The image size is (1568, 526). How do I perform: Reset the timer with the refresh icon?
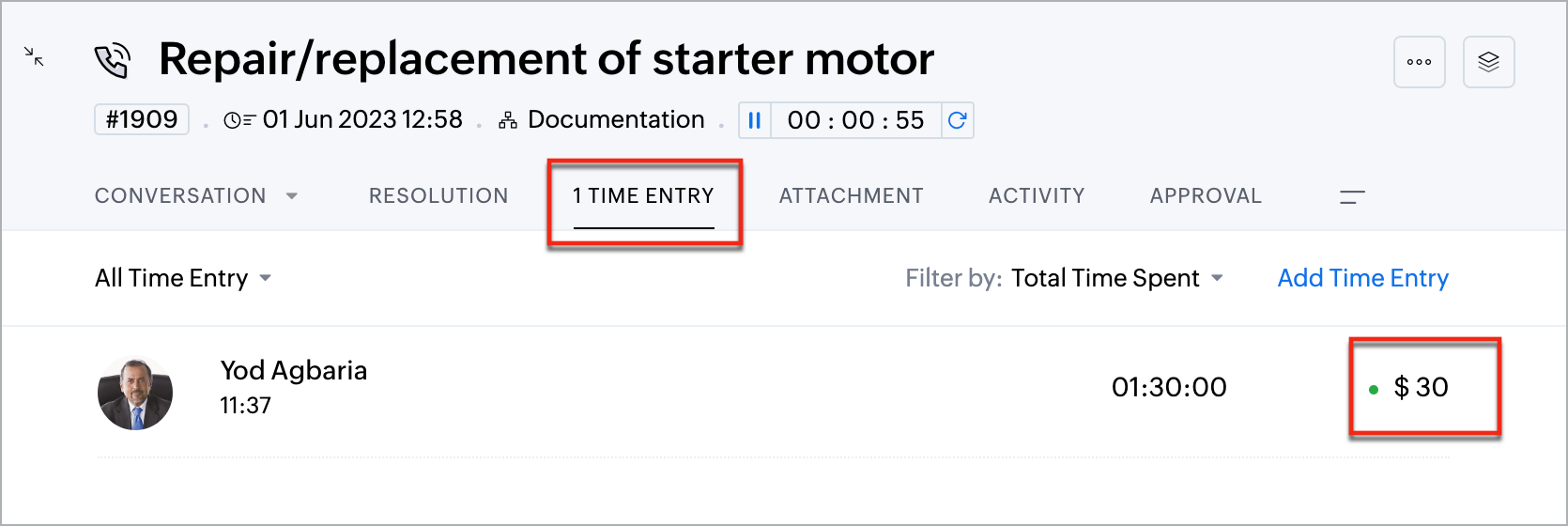click(x=957, y=120)
